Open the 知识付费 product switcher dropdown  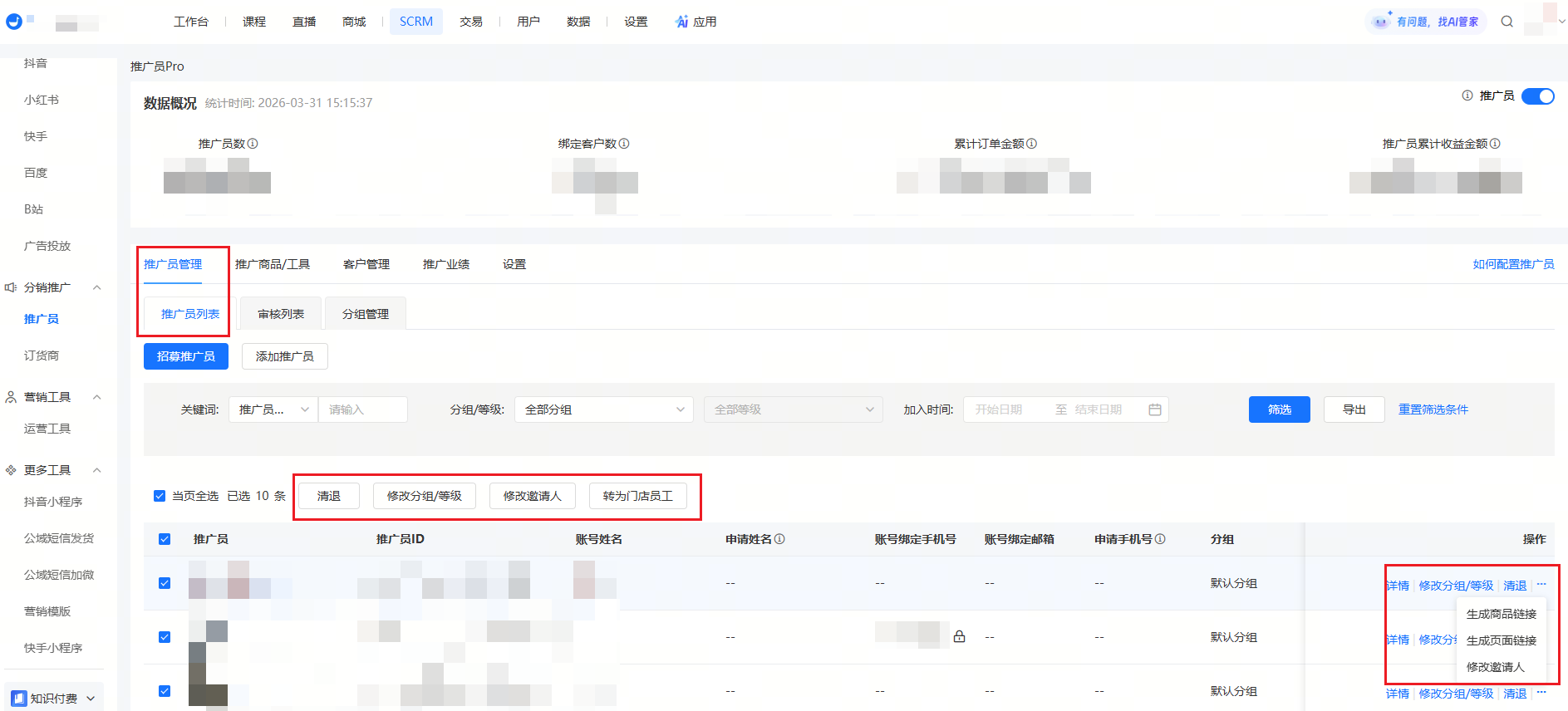(54, 699)
